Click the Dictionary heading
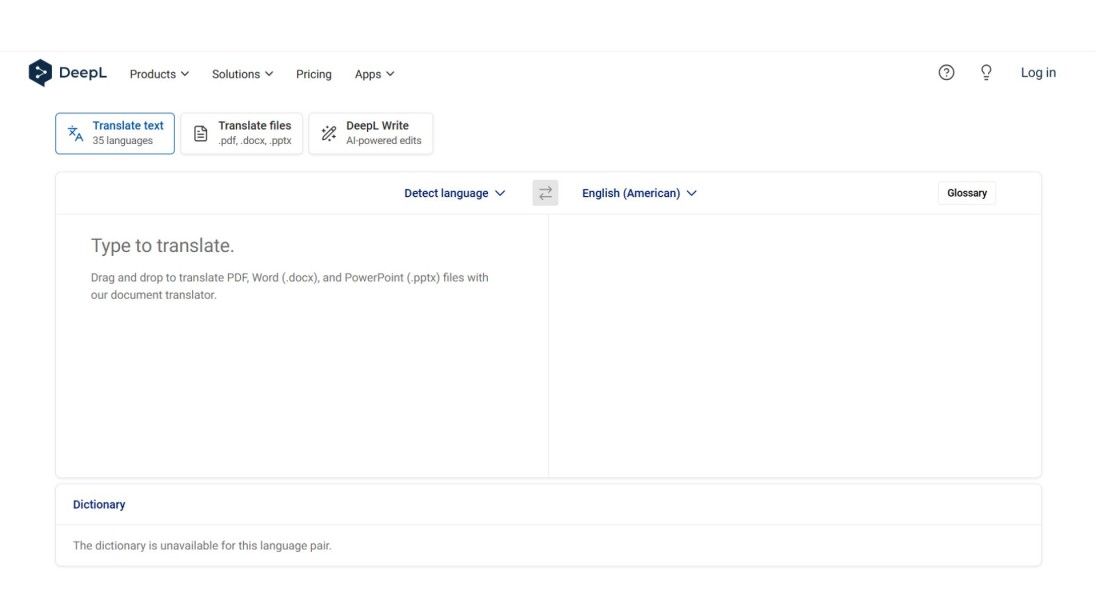This screenshot has height=616, width=1096. coord(99,505)
